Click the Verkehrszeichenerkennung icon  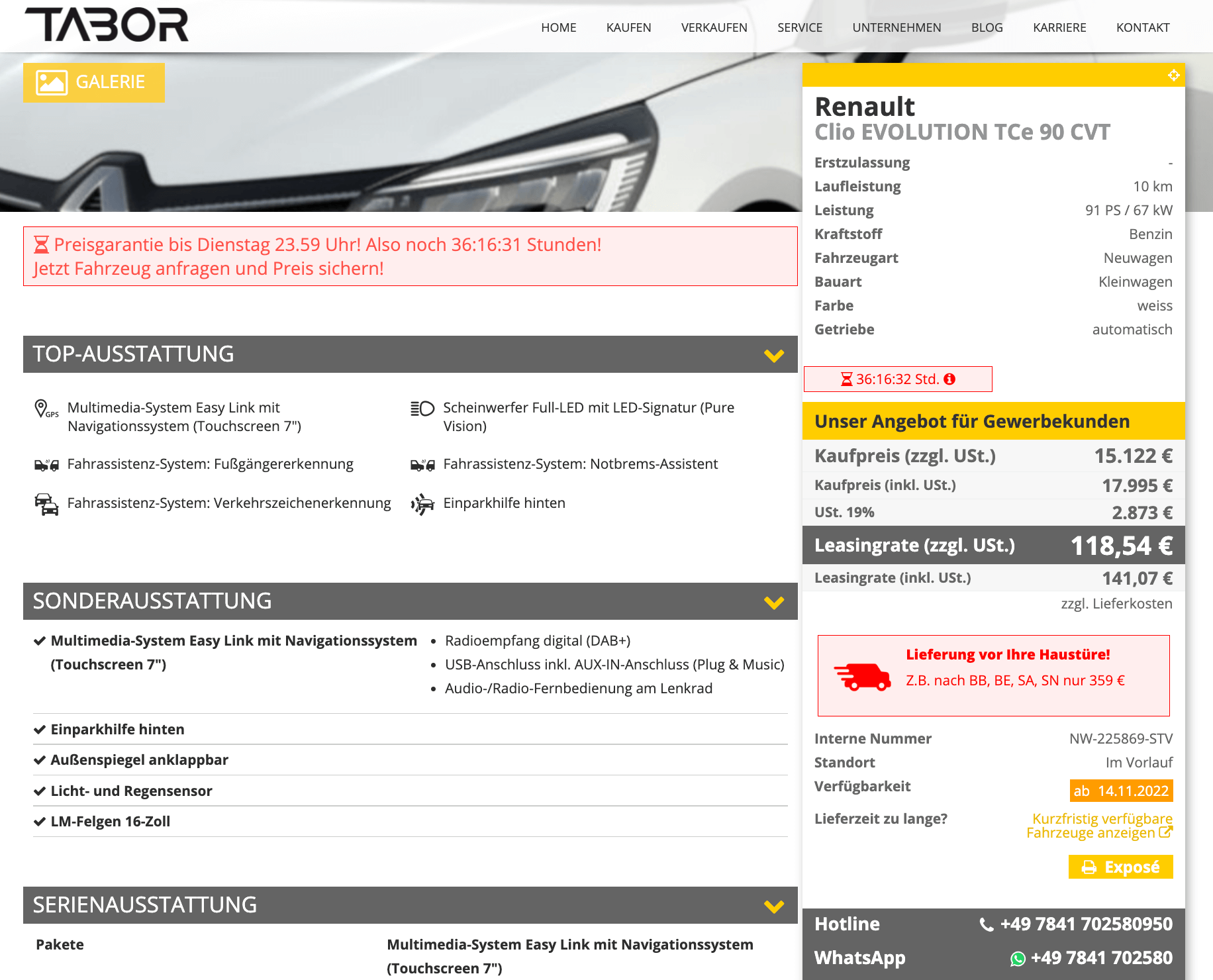(x=46, y=504)
